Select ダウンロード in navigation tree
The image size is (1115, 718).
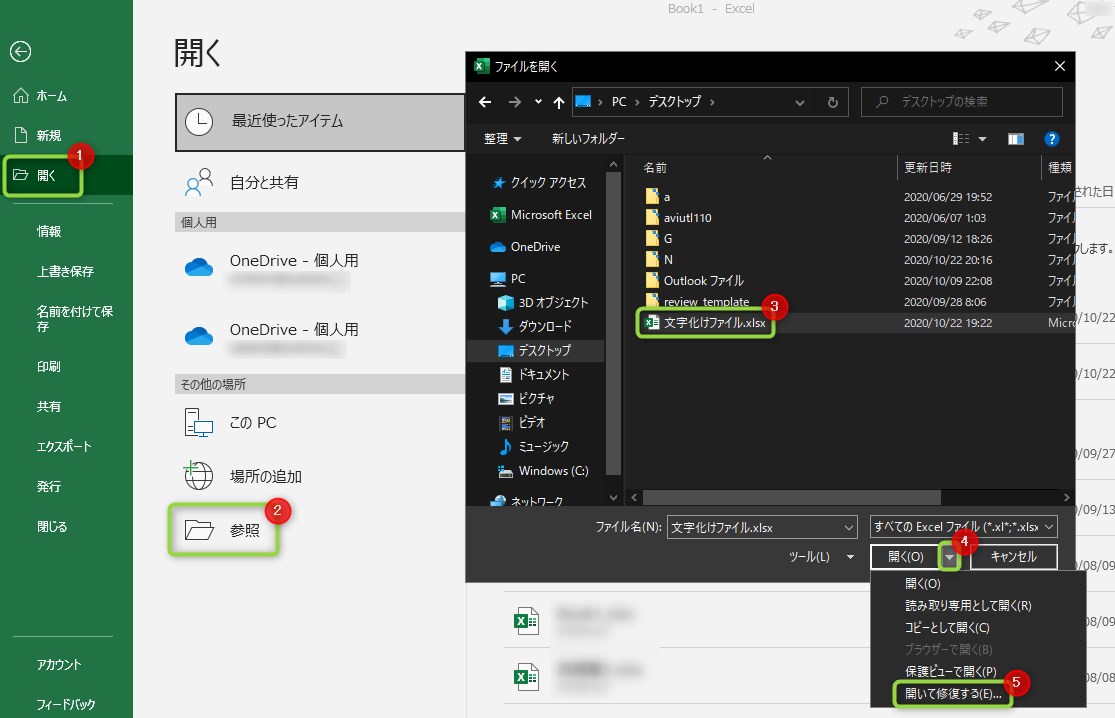[535, 326]
